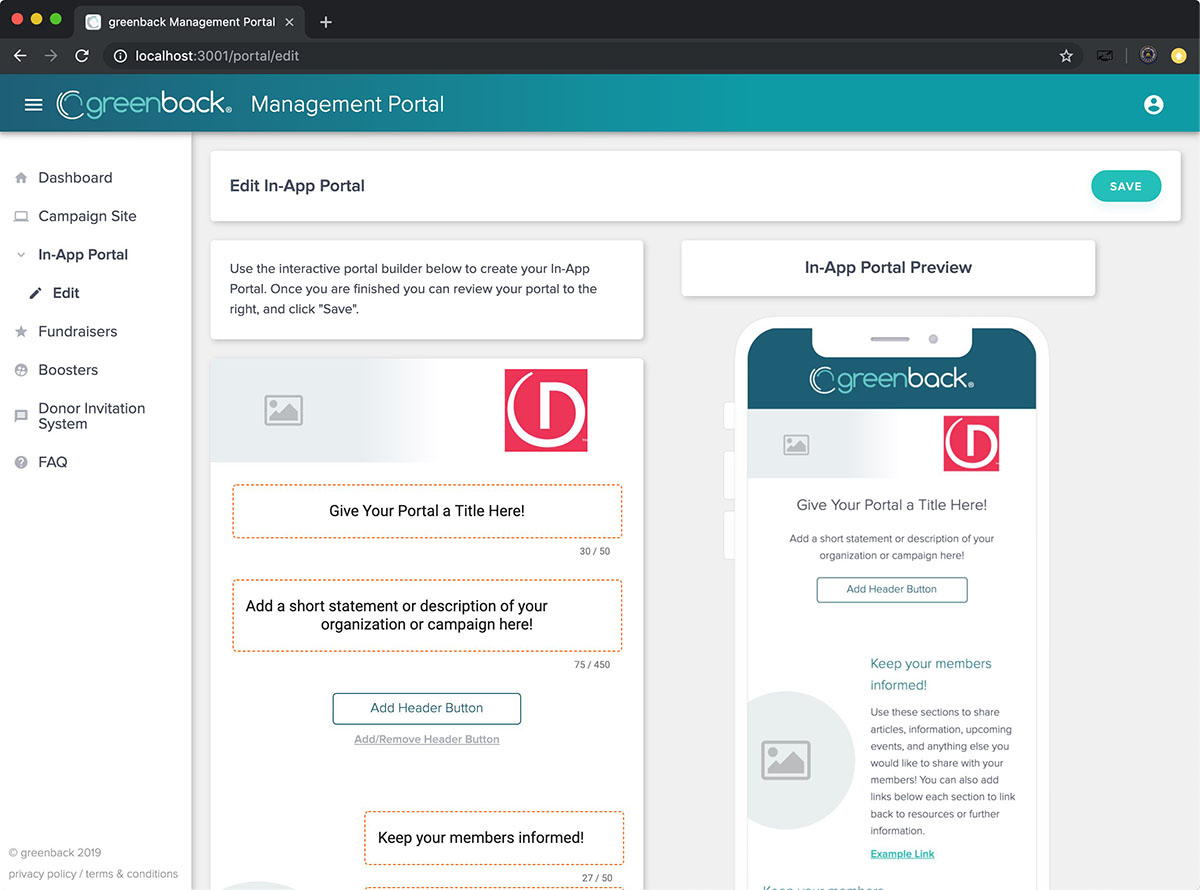Select Edit under In-App Portal

click(x=66, y=293)
